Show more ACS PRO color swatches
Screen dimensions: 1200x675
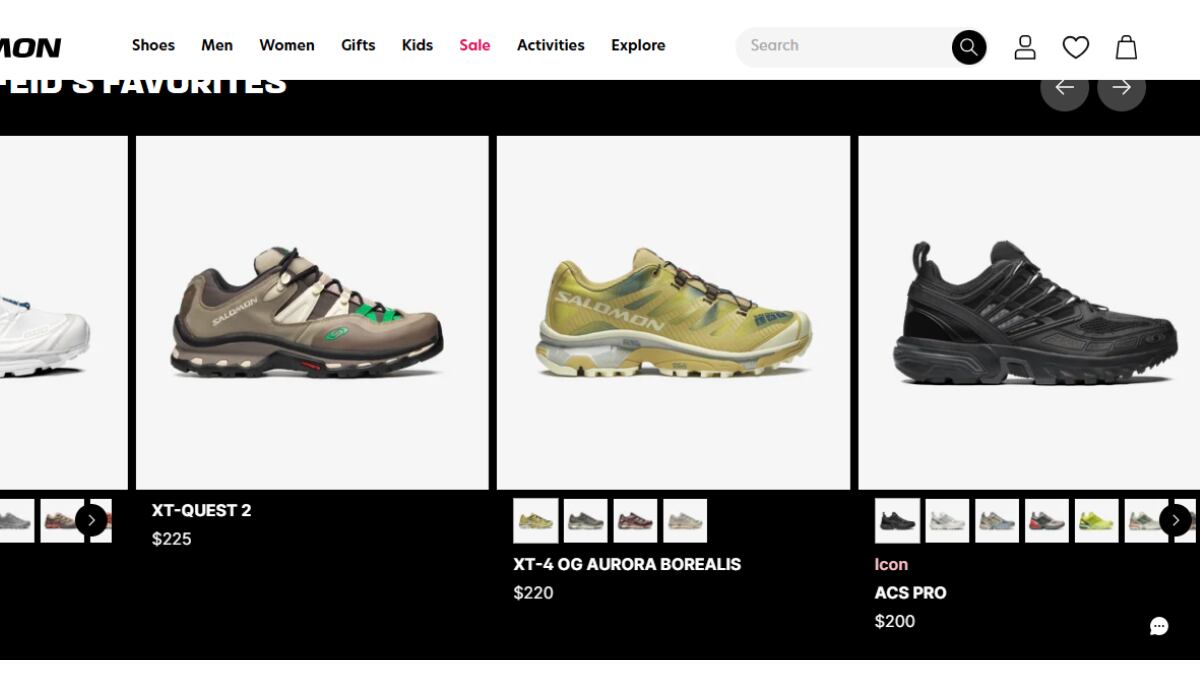tap(1175, 520)
